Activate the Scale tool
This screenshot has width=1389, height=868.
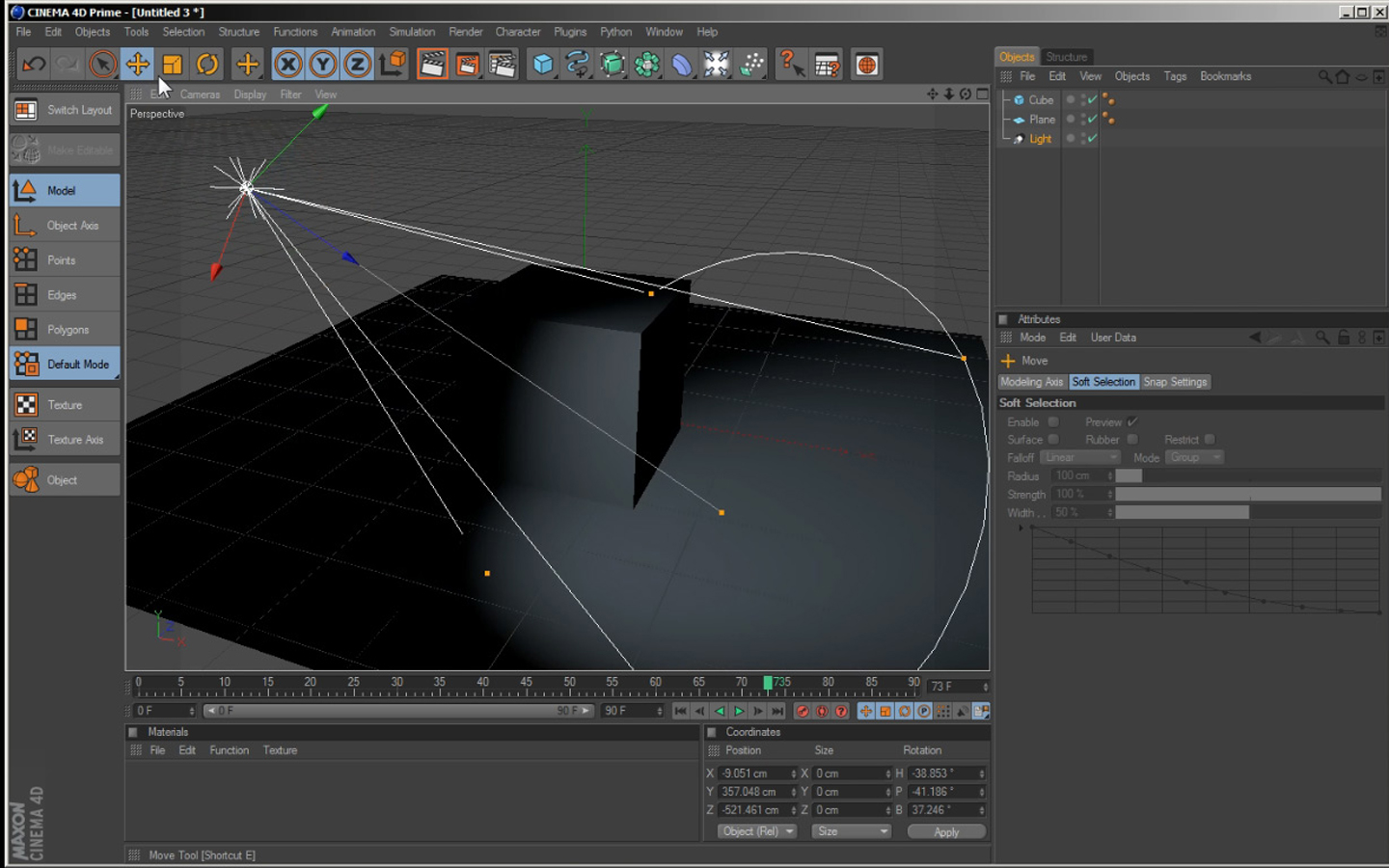tap(173, 64)
